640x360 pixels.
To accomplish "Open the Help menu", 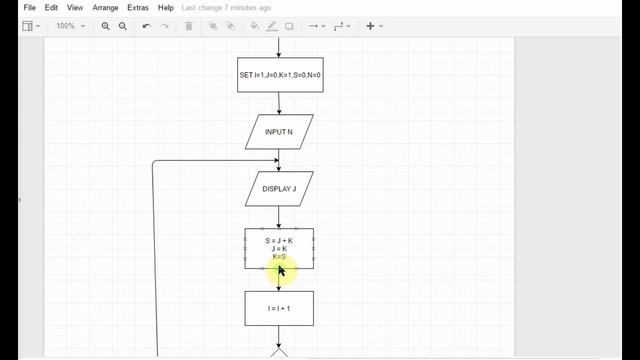I will click(x=166, y=8).
